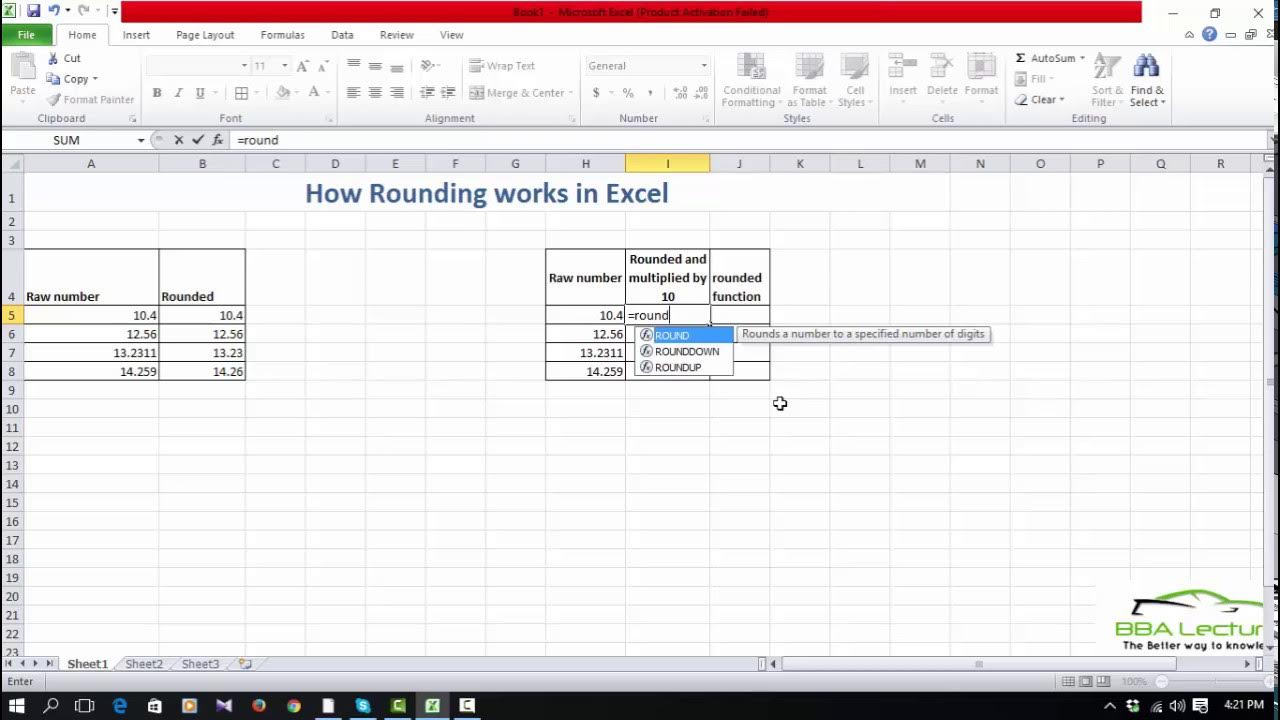
Task: Click the Align Text Left icon
Action: 353,93
